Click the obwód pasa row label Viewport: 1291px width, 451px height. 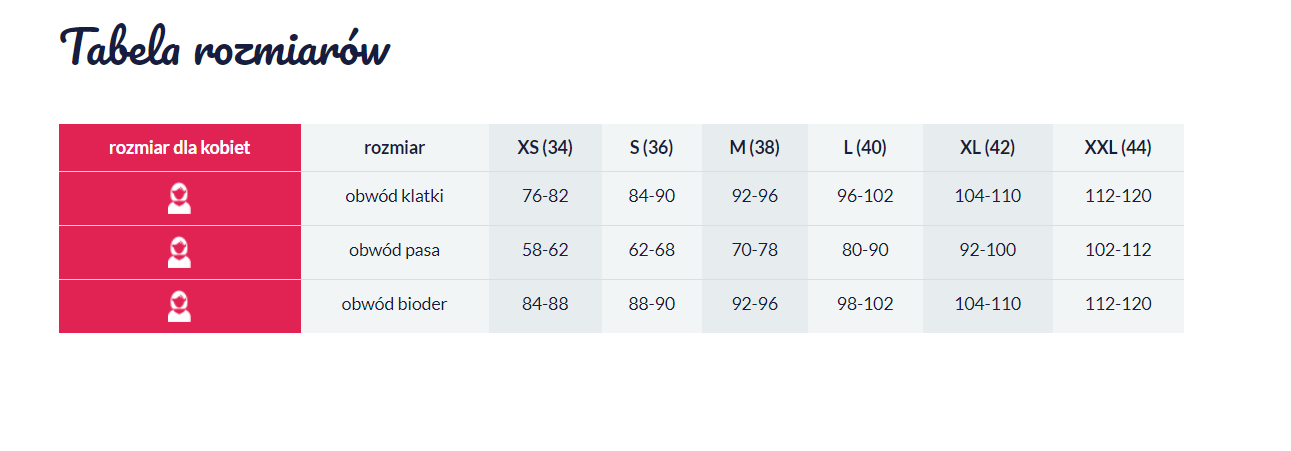394,250
